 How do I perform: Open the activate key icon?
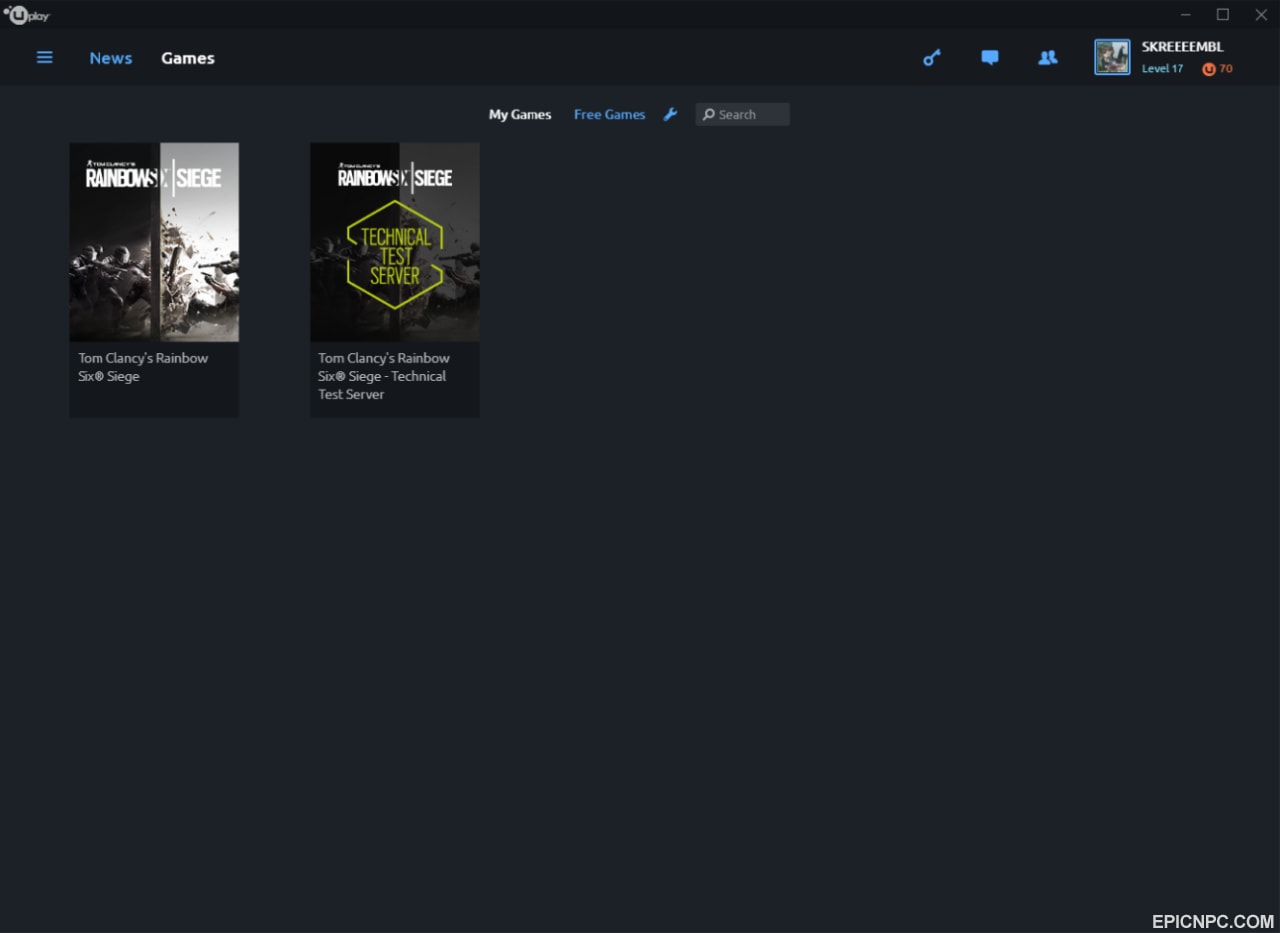click(x=931, y=58)
